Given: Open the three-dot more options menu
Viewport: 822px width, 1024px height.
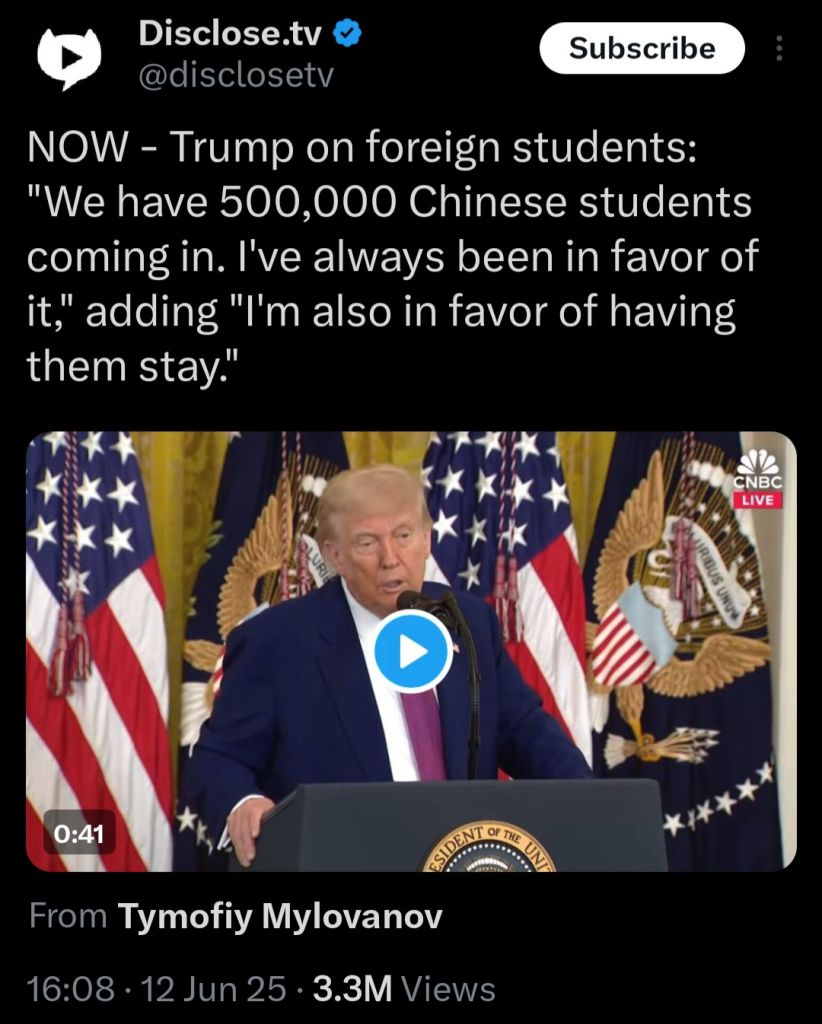Looking at the screenshot, I should point(778,49).
